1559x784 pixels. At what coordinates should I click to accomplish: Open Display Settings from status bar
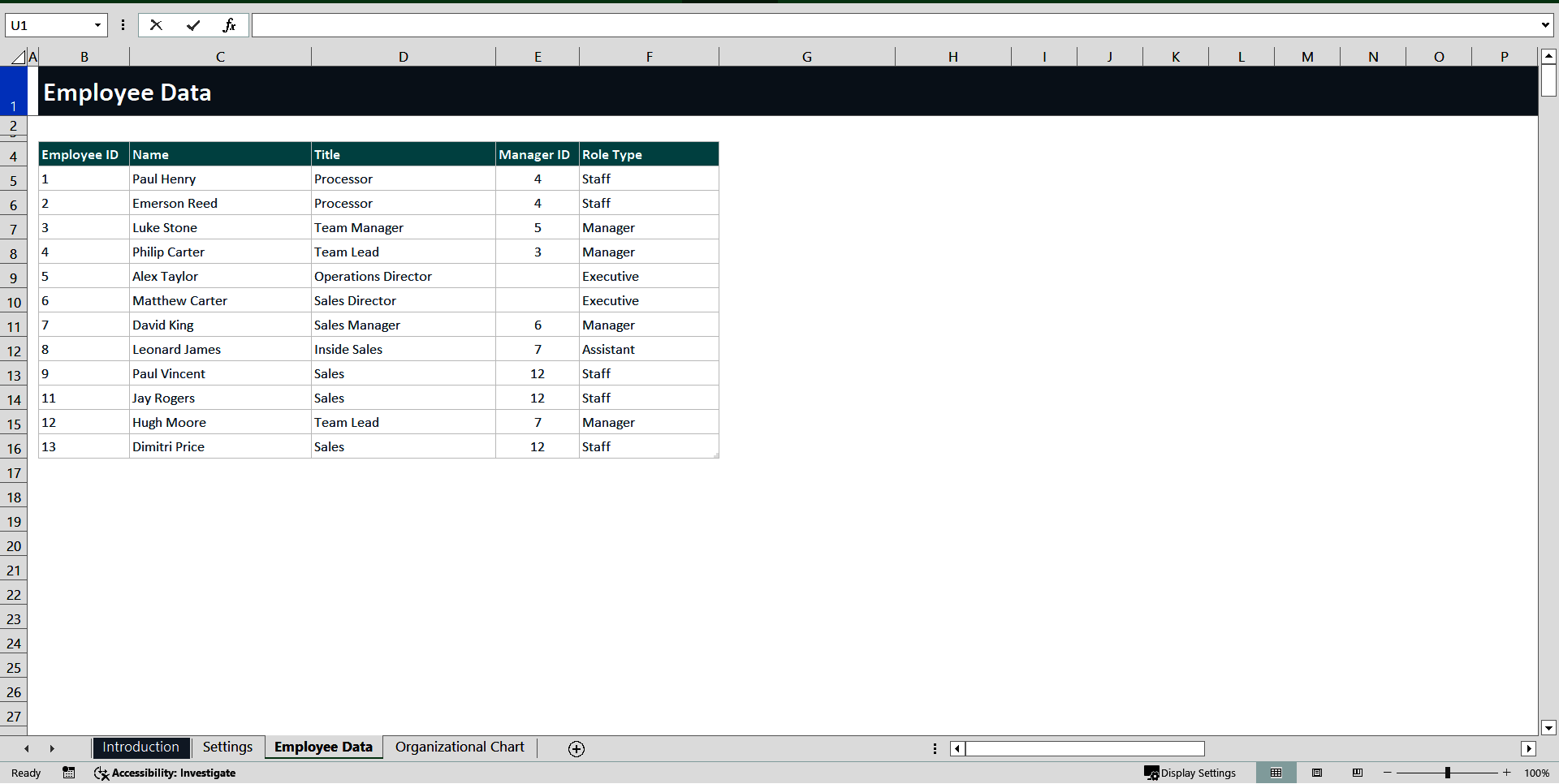[x=1190, y=773]
